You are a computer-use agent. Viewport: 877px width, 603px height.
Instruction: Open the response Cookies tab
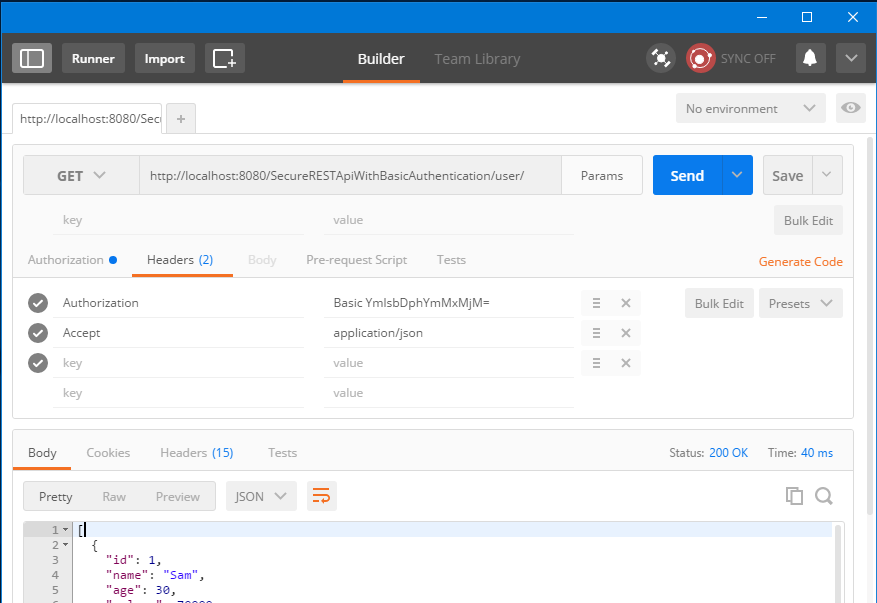[108, 453]
